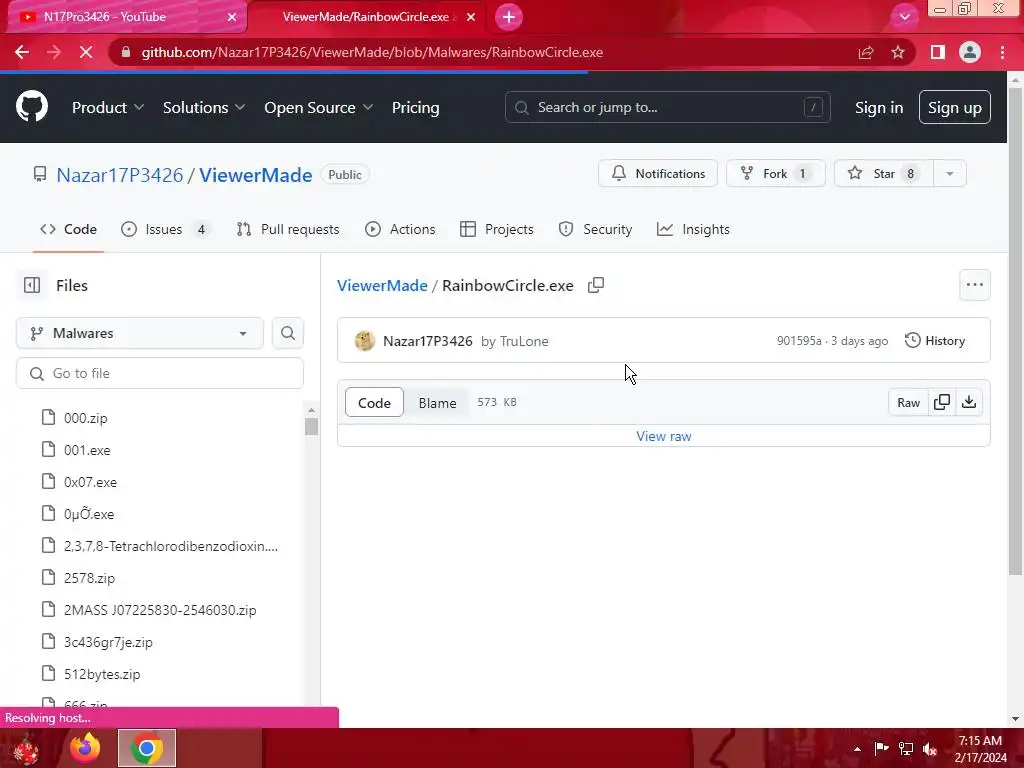
Task: Open Chrome three-dot menu
Action: click(x=1002, y=52)
